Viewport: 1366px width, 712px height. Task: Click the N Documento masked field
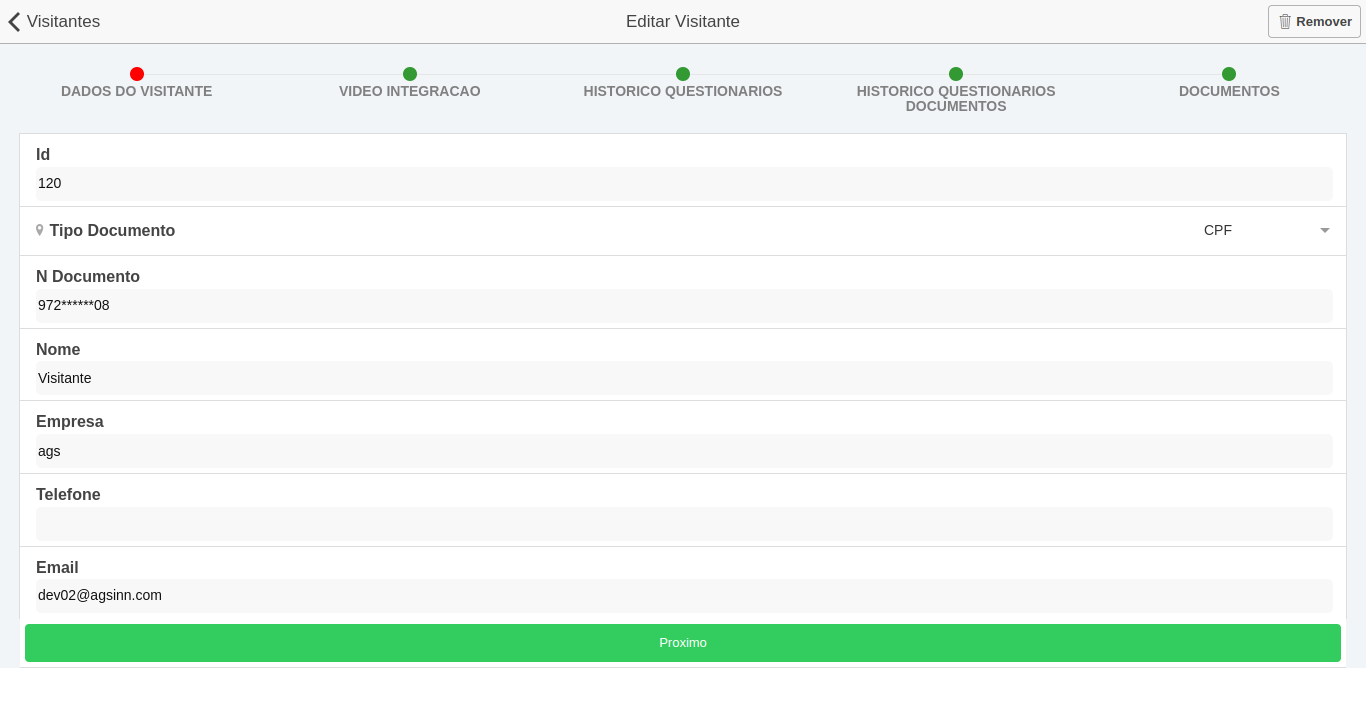click(683, 306)
